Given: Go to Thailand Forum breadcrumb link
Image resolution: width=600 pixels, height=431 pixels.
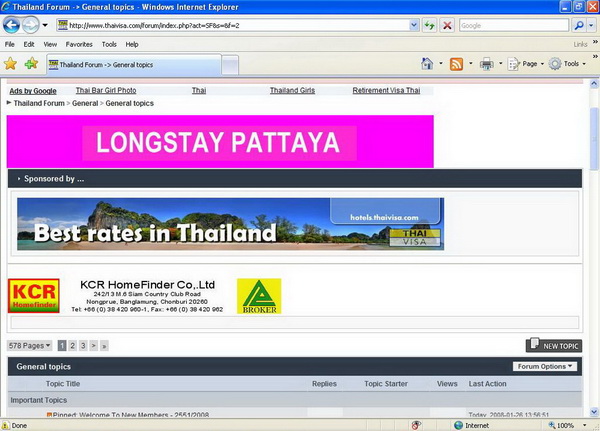Looking at the screenshot, I should click(x=39, y=103).
